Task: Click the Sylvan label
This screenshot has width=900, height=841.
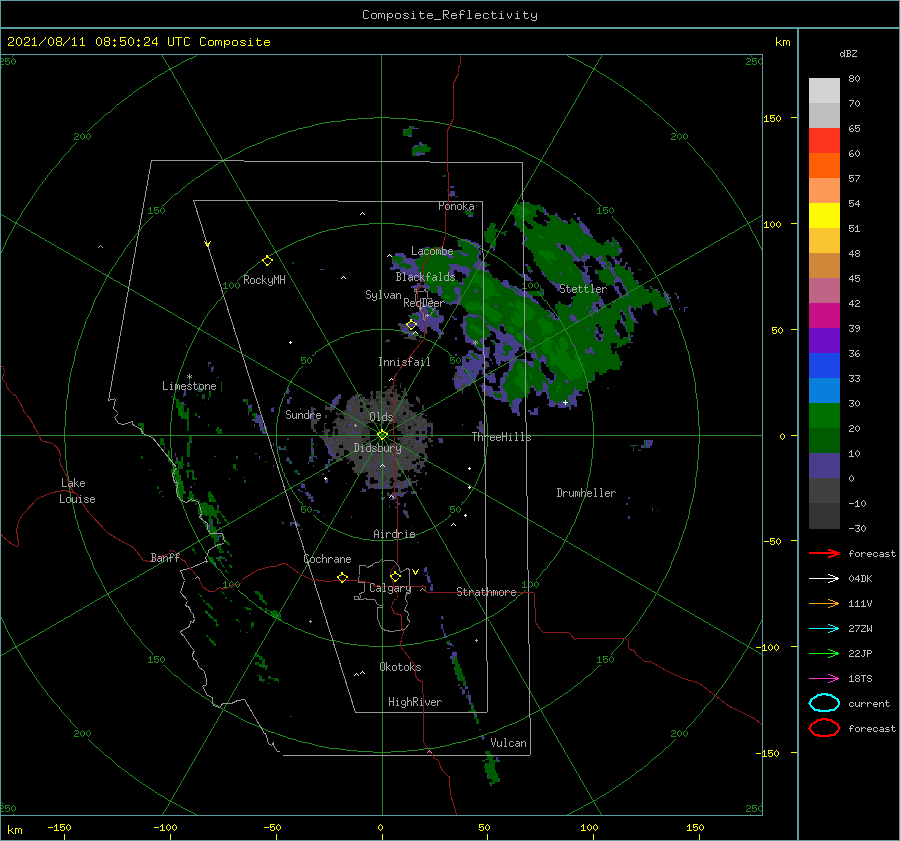Action: [x=383, y=295]
